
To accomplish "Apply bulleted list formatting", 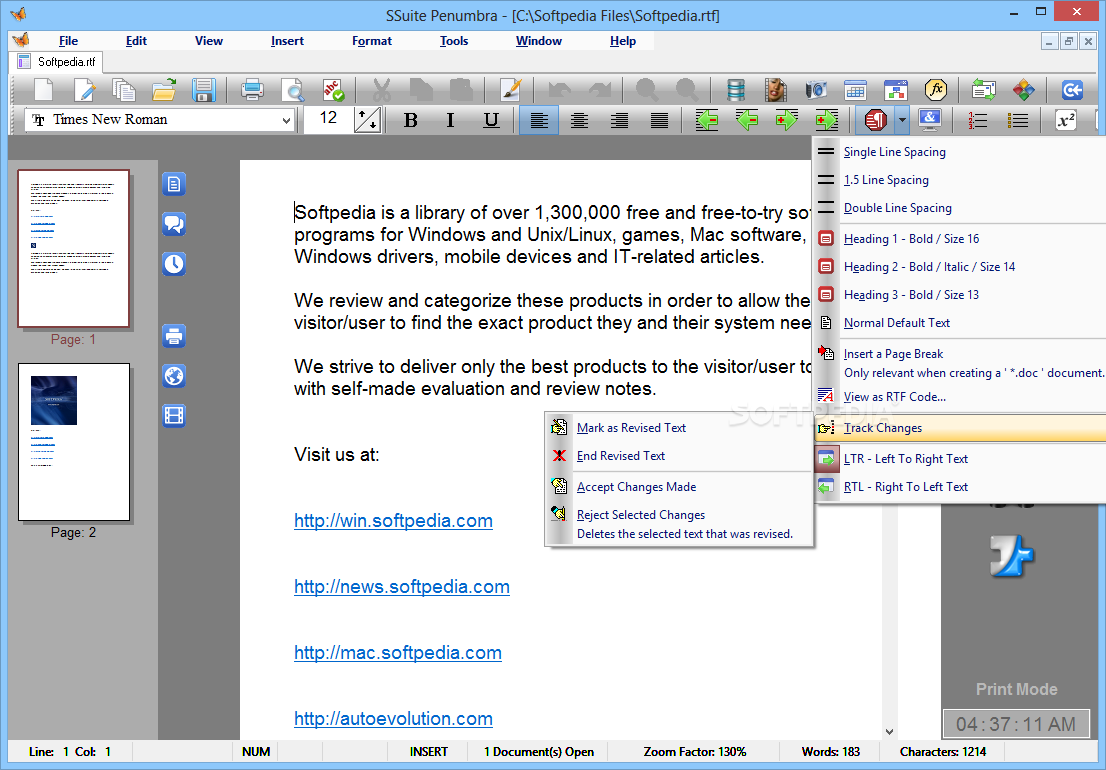I will [1018, 121].
